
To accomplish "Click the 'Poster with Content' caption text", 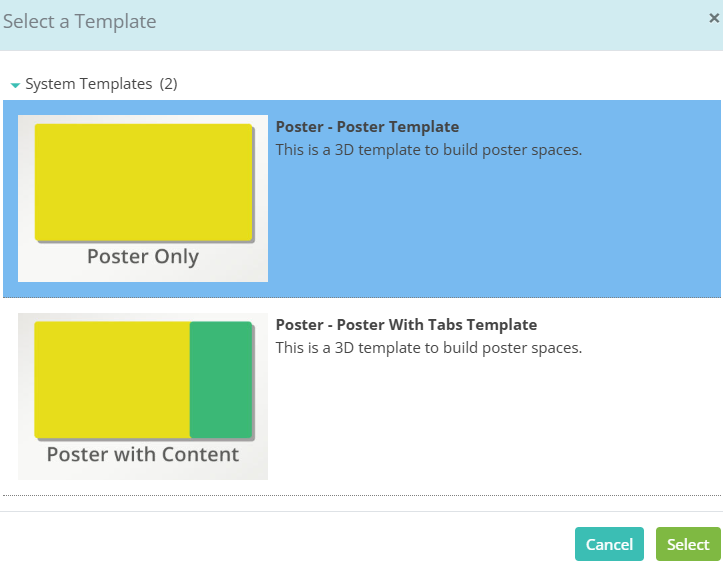I will [x=143, y=454].
